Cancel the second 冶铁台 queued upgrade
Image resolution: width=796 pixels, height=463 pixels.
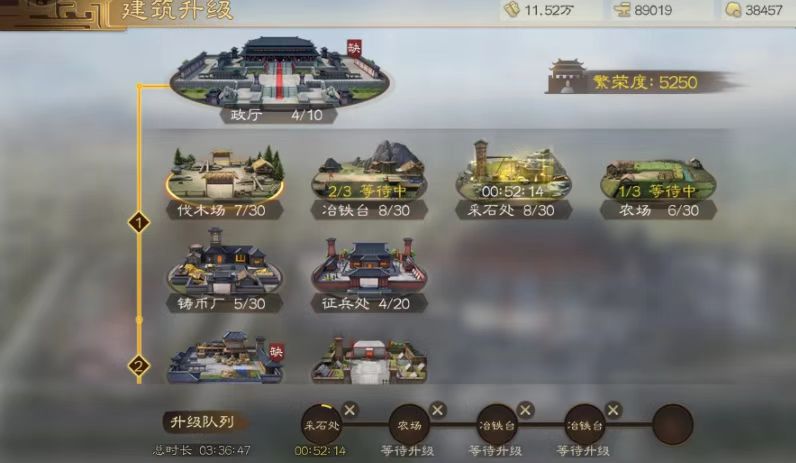tap(613, 410)
